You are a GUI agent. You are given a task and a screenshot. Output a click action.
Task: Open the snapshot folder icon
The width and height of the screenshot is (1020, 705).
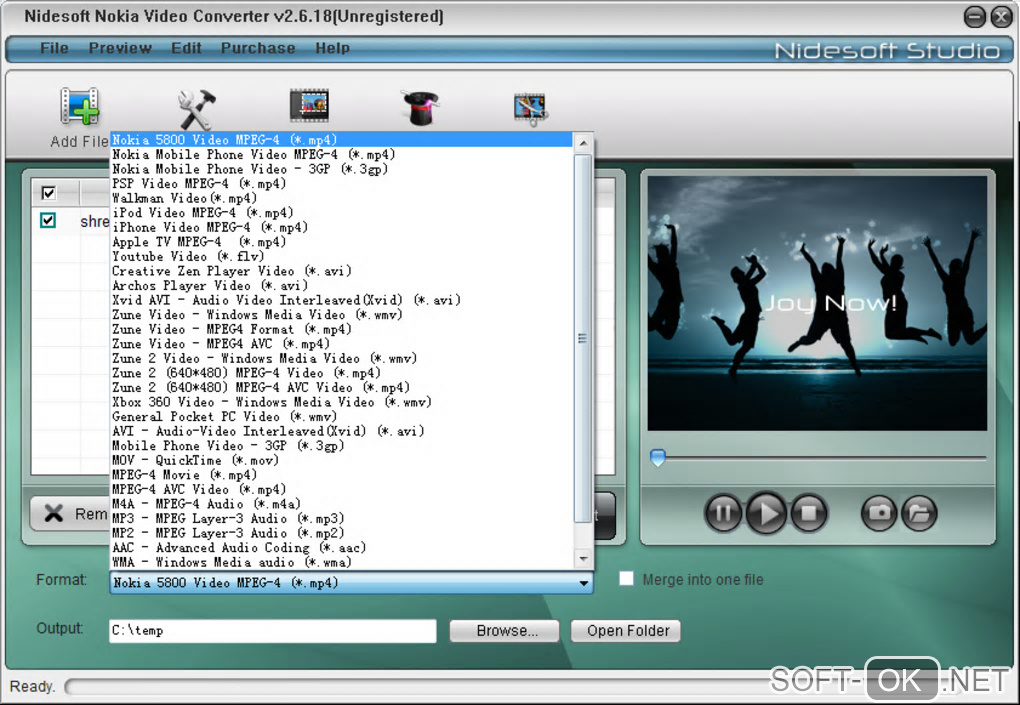click(x=919, y=513)
